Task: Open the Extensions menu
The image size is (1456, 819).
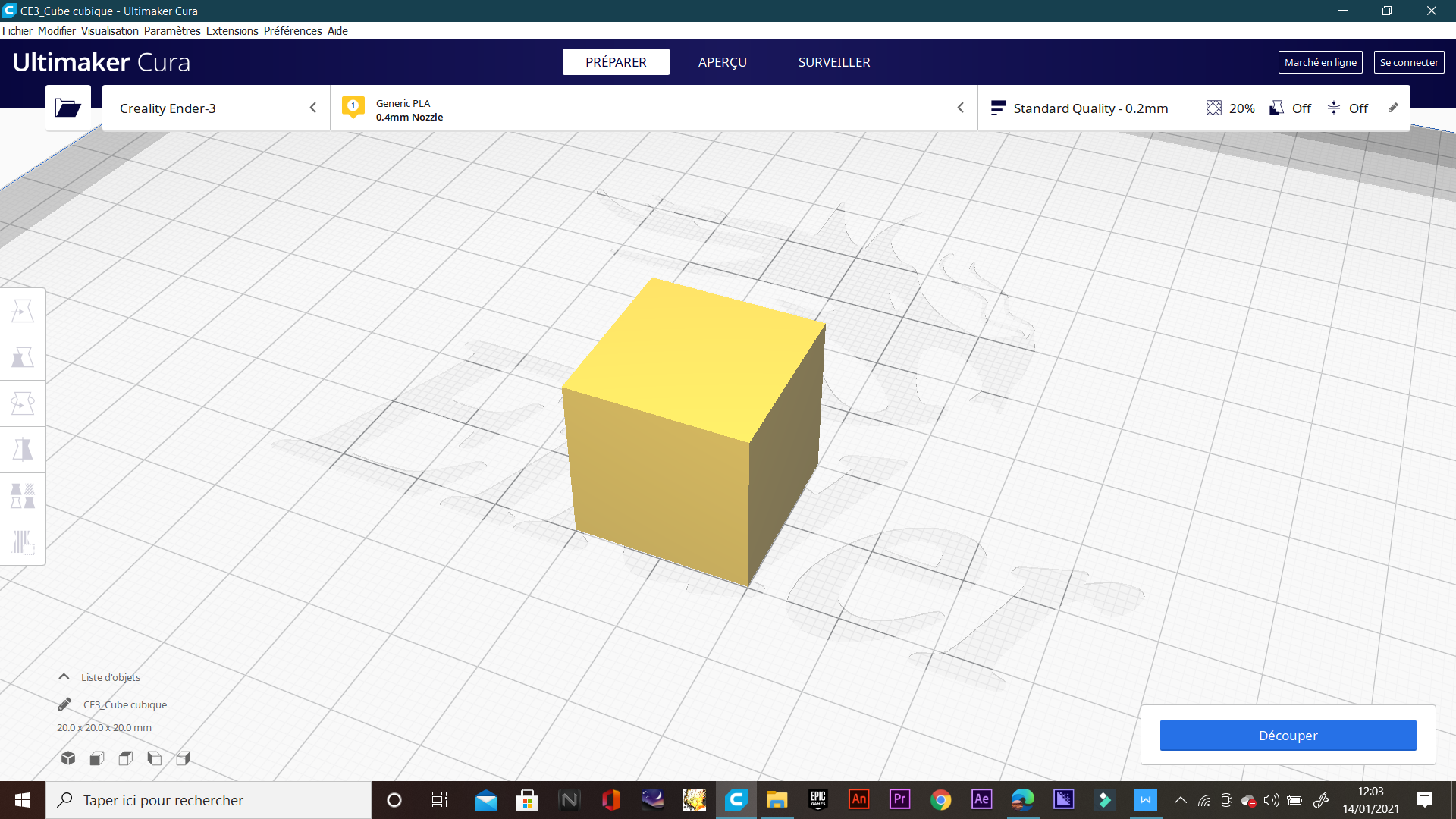Action: point(232,31)
